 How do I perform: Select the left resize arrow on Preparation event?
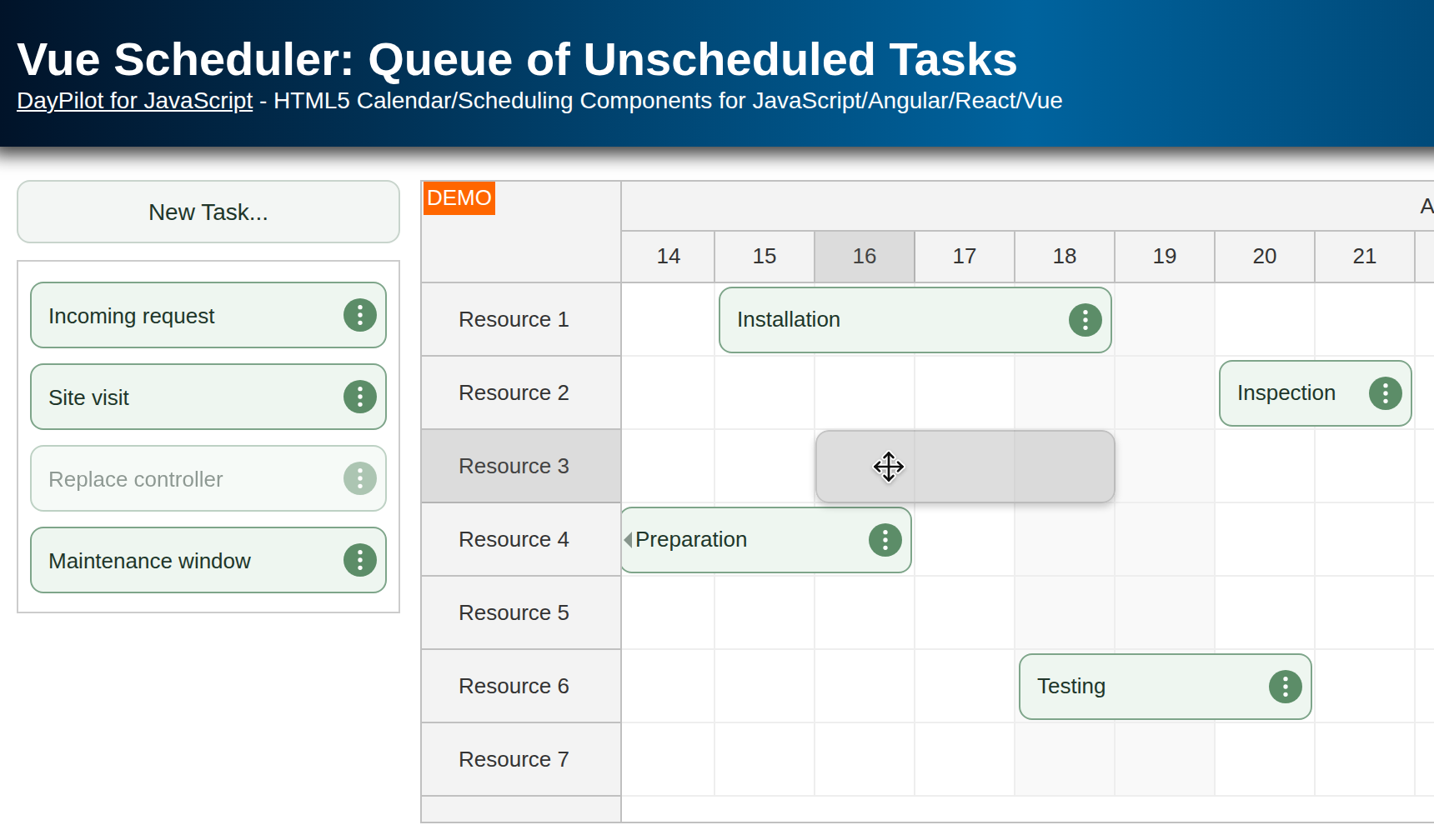626,539
